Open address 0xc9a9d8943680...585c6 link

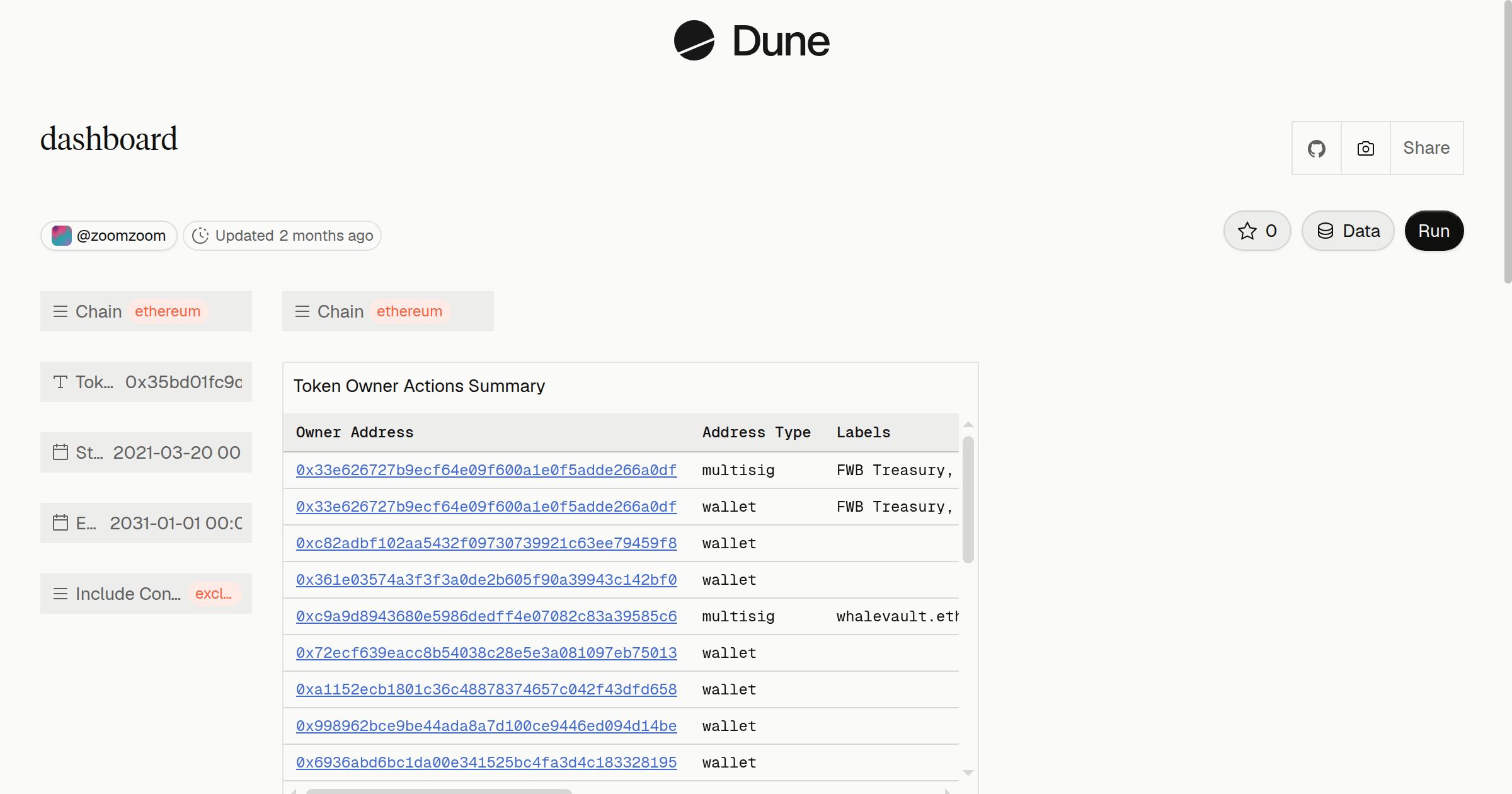click(x=486, y=616)
